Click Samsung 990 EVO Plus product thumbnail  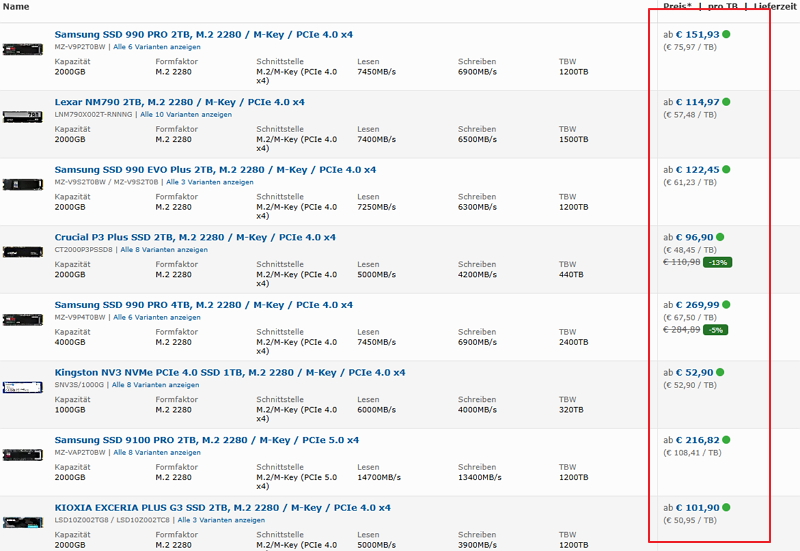[23, 184]
